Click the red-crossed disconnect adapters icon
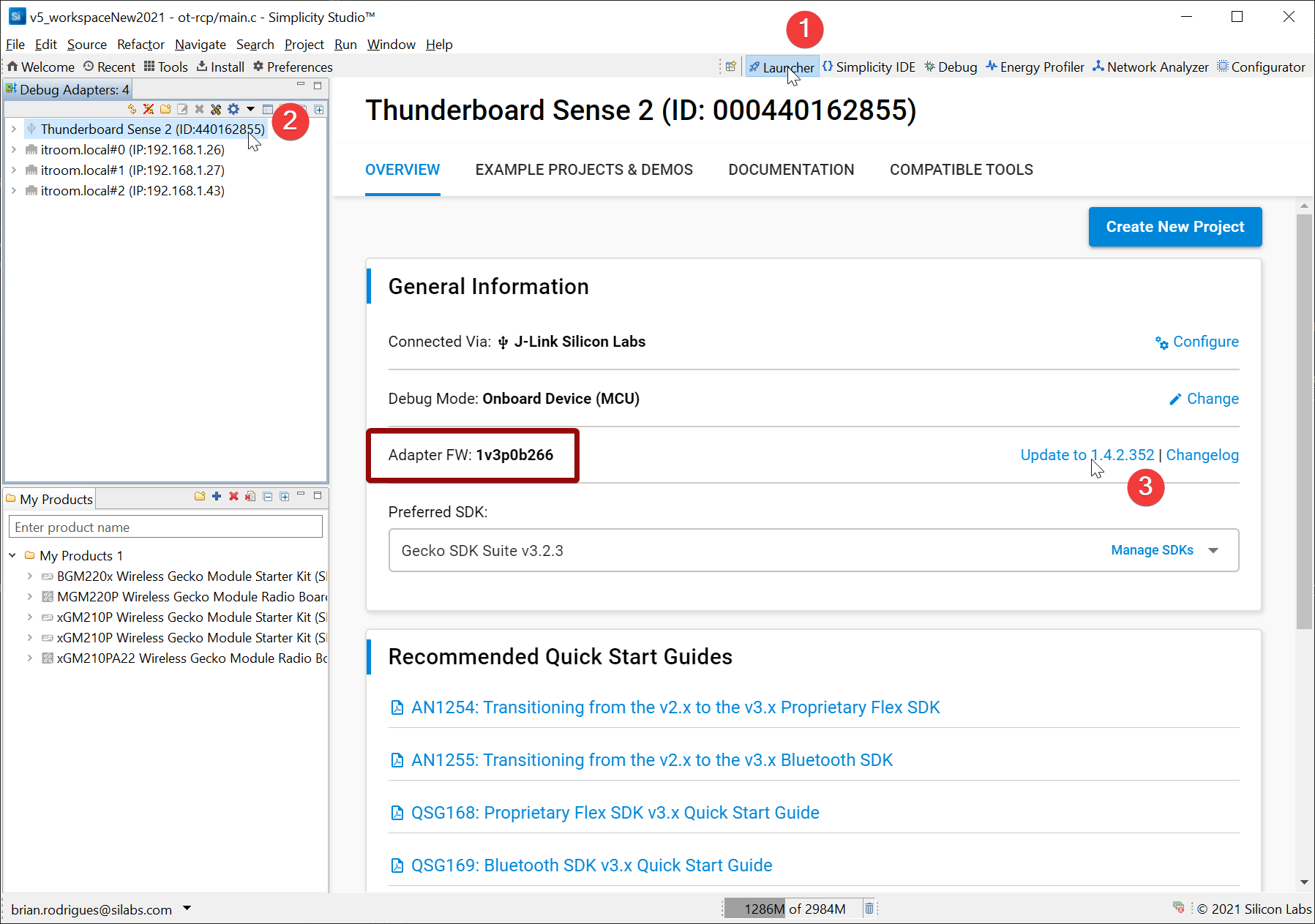Screen dimensions: 1315x924 [x=149, y=109]
